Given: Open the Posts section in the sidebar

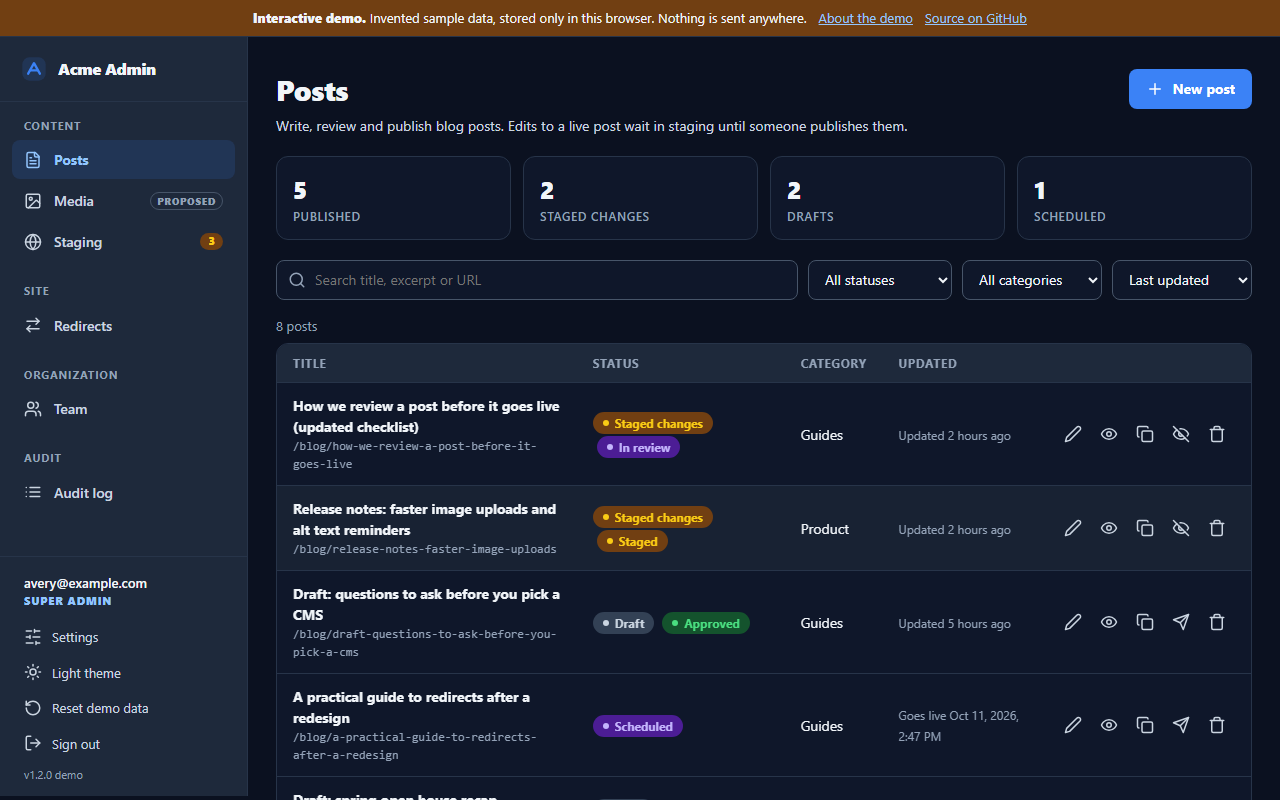Looking at the screenshot, I should (124, 160).
